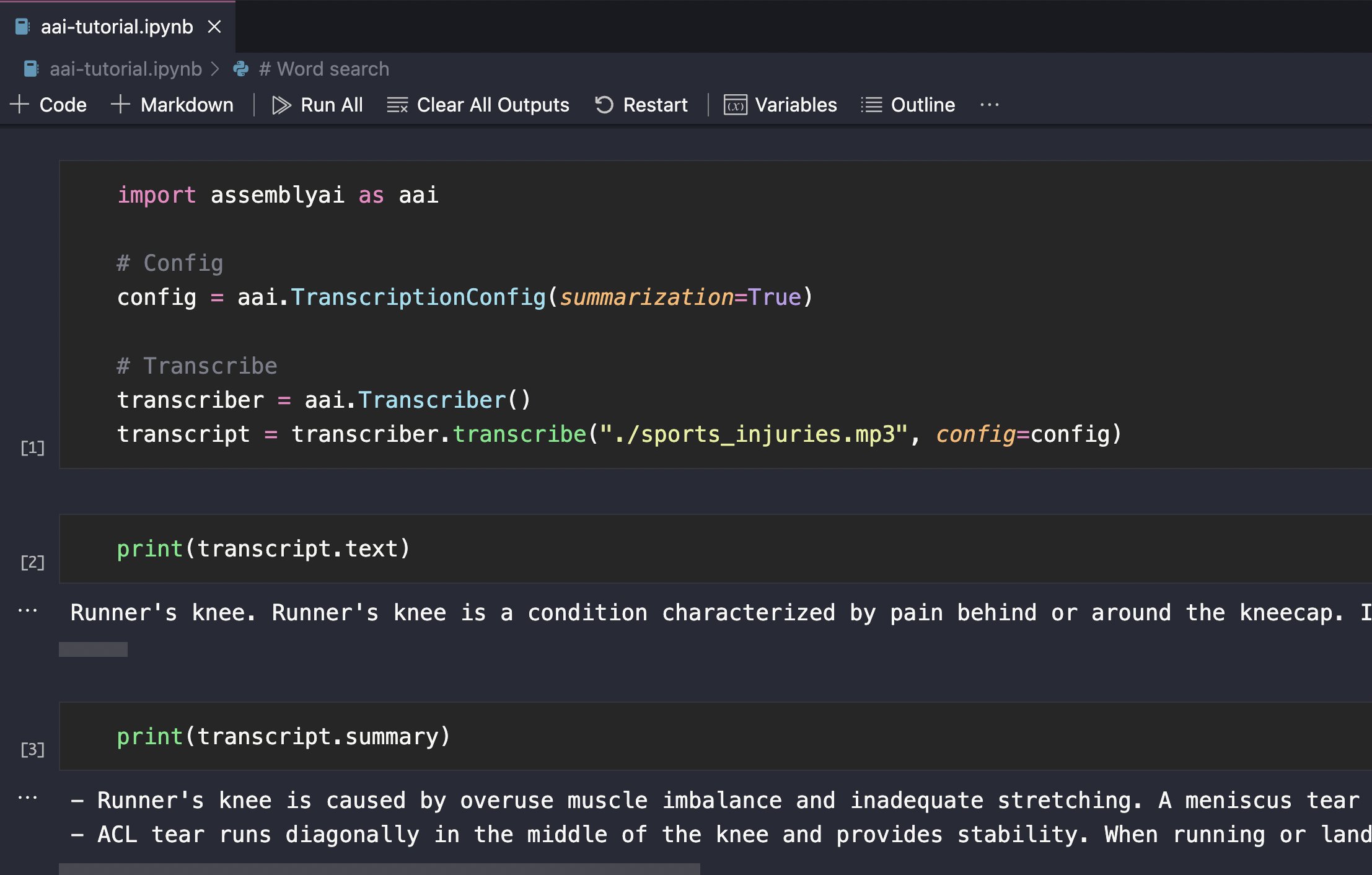The height and width of the screenshot is (875, 1372).
Task: Click the horizontal scrollbar under summary output
Action: [x=379, y=869]
